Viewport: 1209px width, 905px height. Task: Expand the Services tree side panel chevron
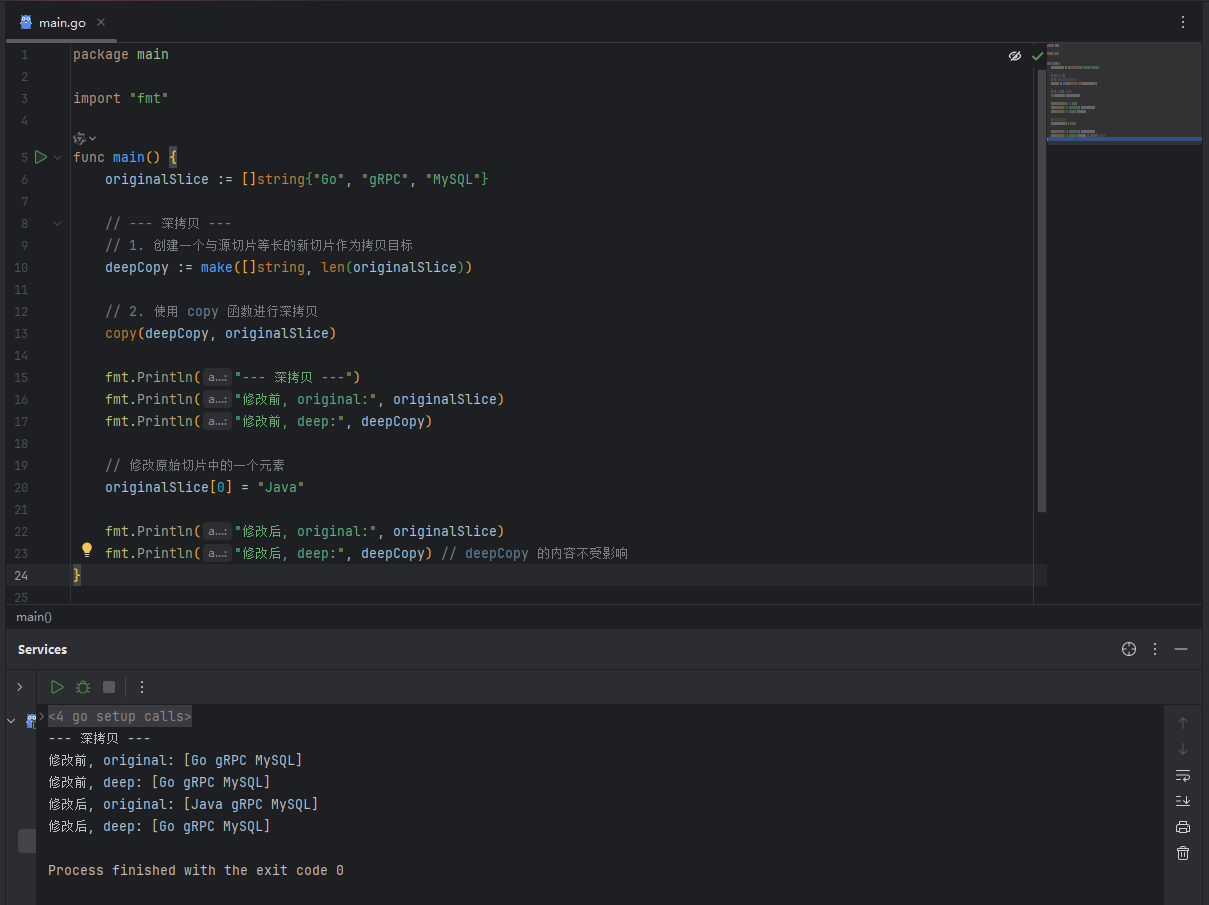19,687
